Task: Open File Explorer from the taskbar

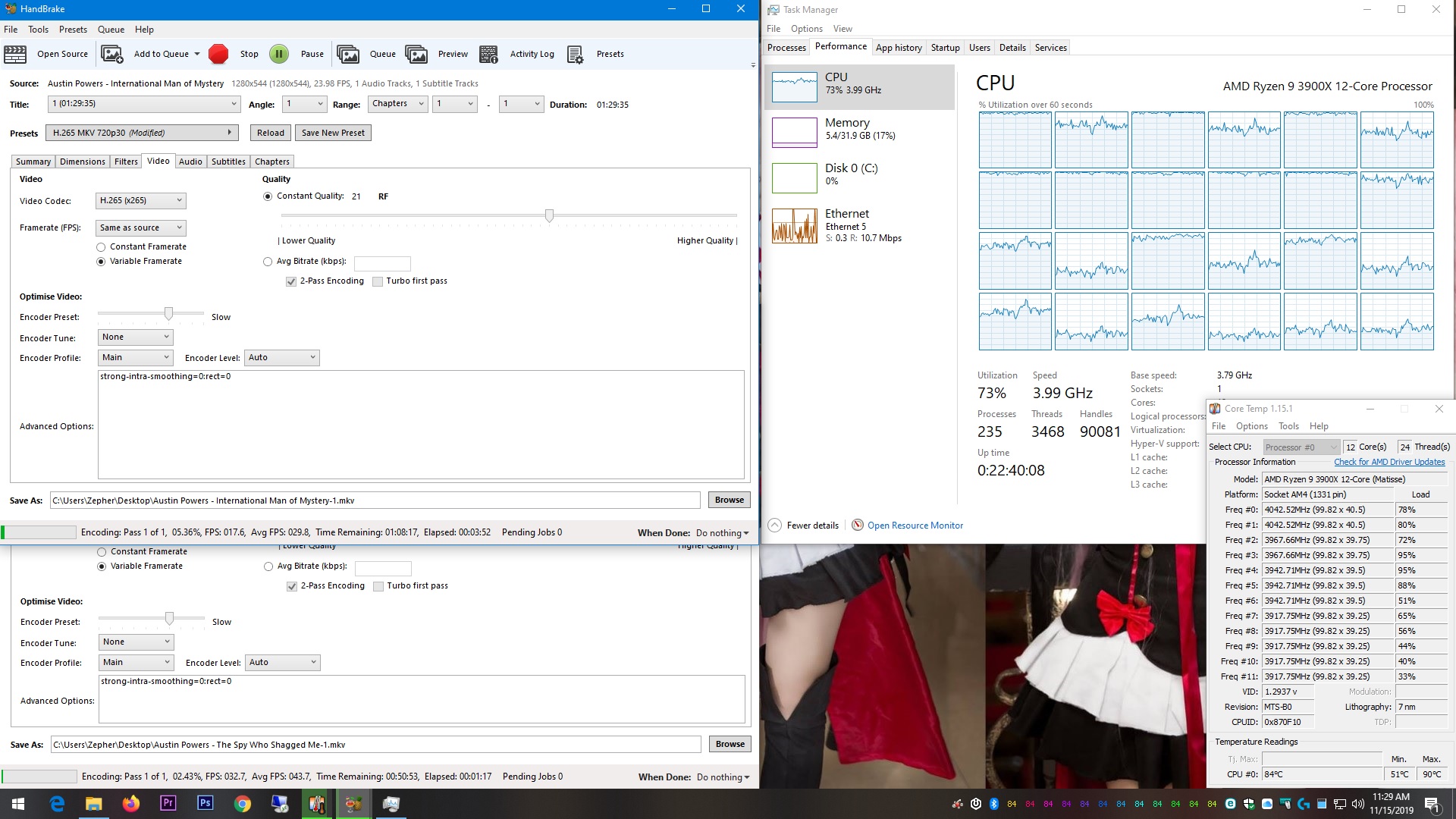Action: coord(93,804)
